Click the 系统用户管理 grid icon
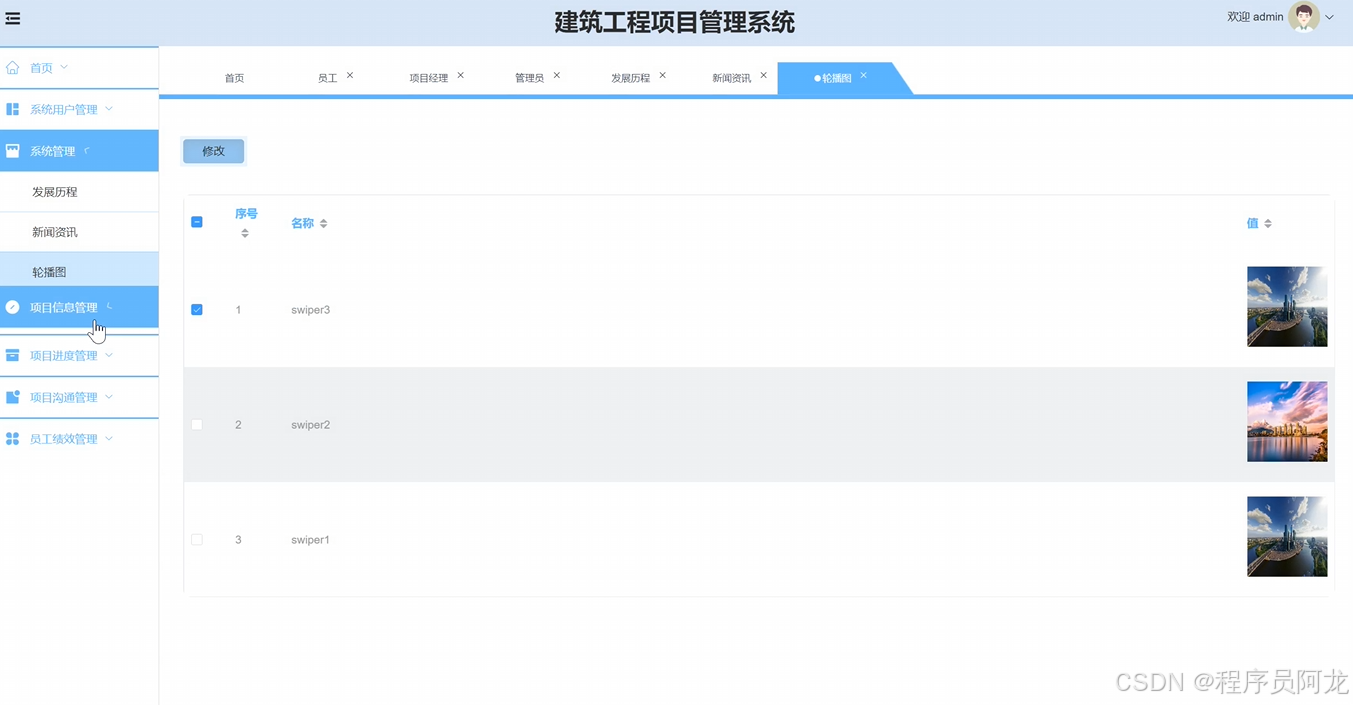This screenshot has height=705, width=1353. [x=12, y=109]
